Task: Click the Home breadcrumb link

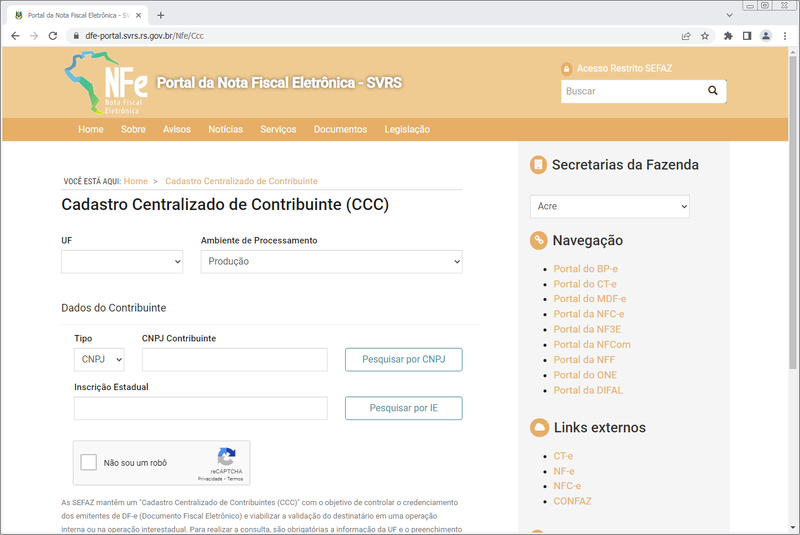Action: [x=136, y=181]
